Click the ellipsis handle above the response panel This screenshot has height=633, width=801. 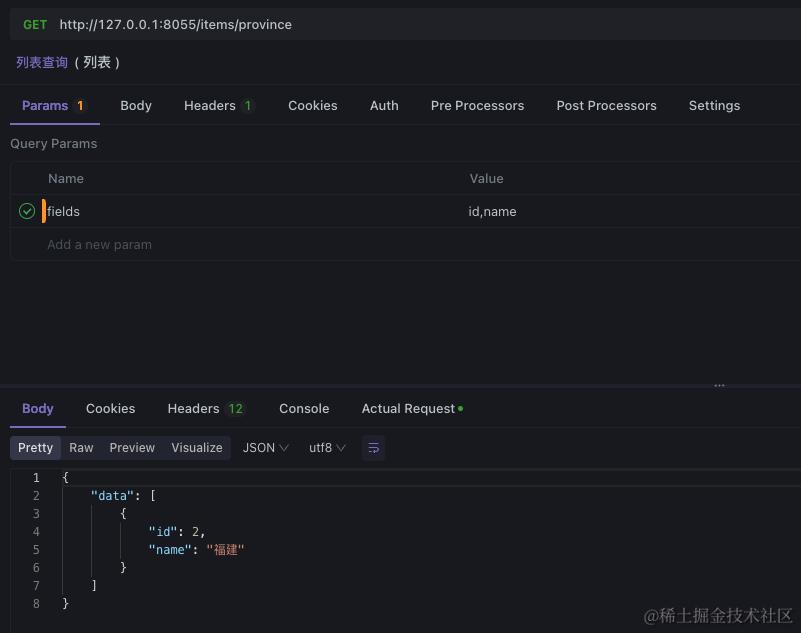719,384
